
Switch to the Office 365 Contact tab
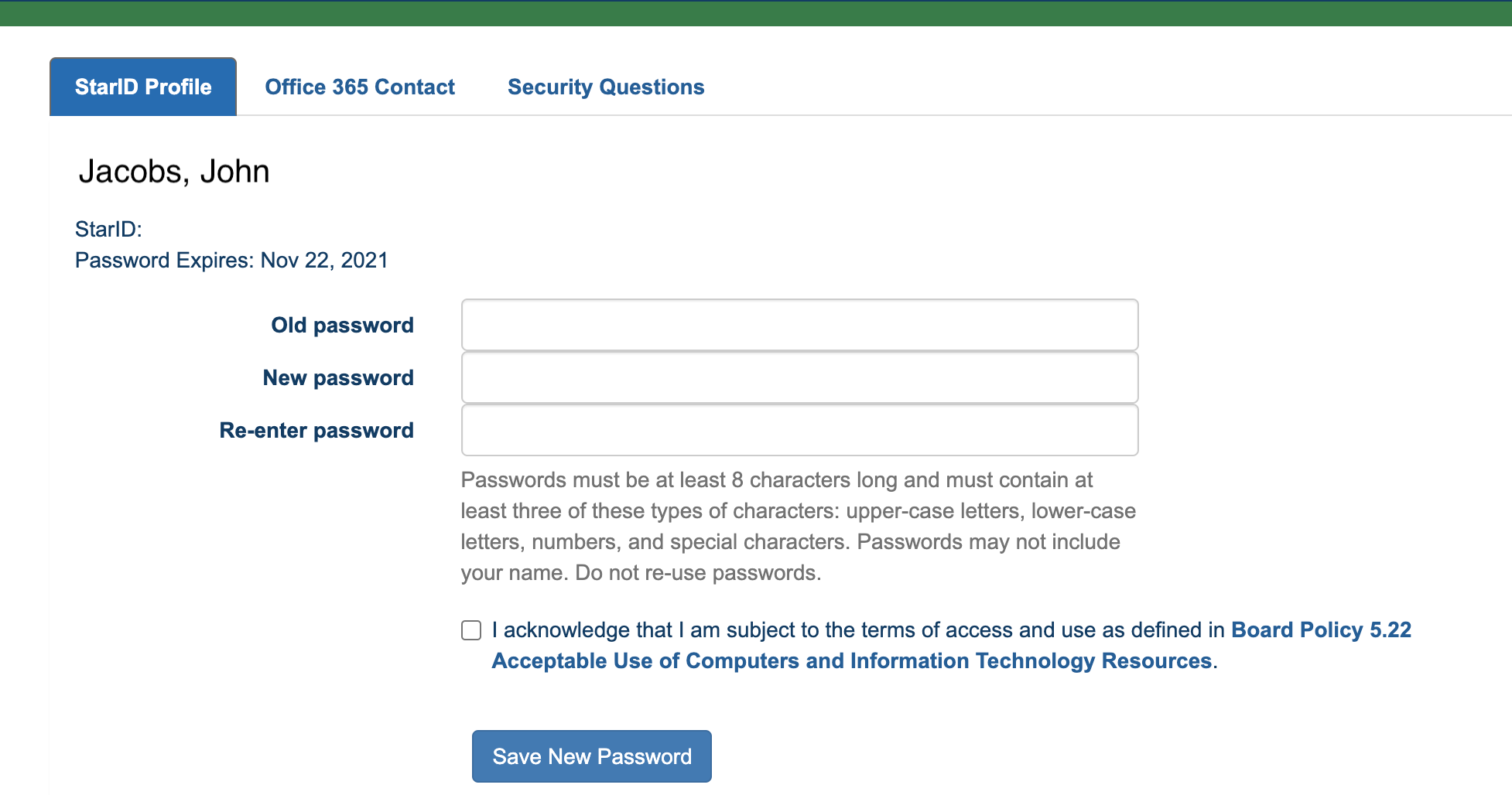[x=360, y=87]
